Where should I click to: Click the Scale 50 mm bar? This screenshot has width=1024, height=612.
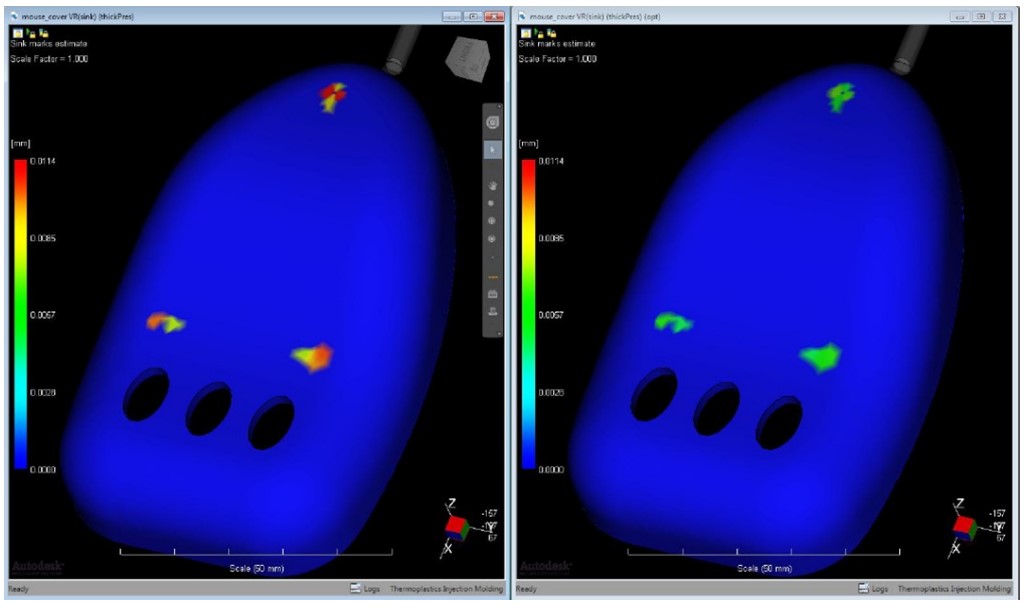(x=255, y=550)
